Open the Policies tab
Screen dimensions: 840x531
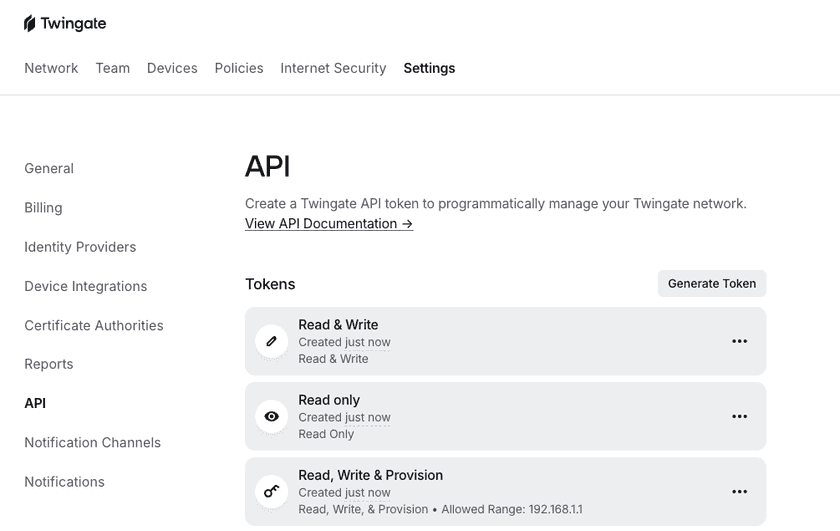(239, 68)
